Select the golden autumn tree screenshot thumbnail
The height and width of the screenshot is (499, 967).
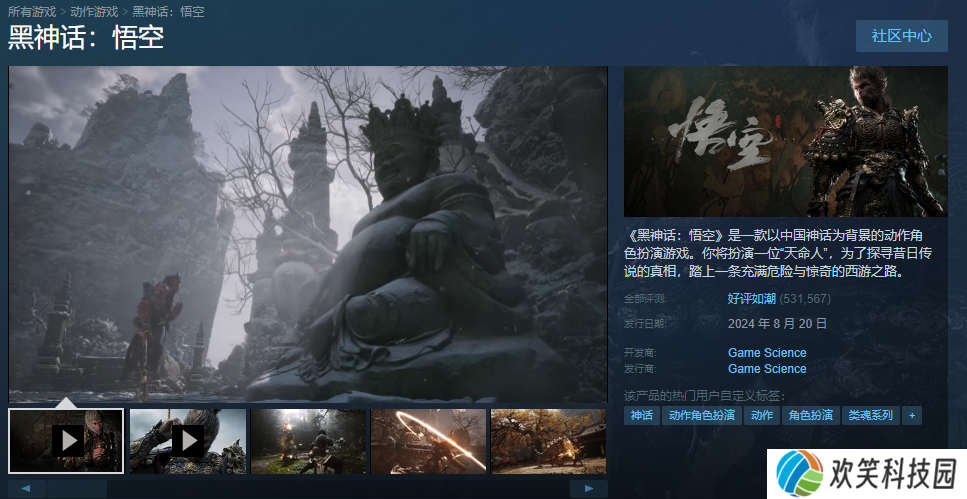coord(548,441)
